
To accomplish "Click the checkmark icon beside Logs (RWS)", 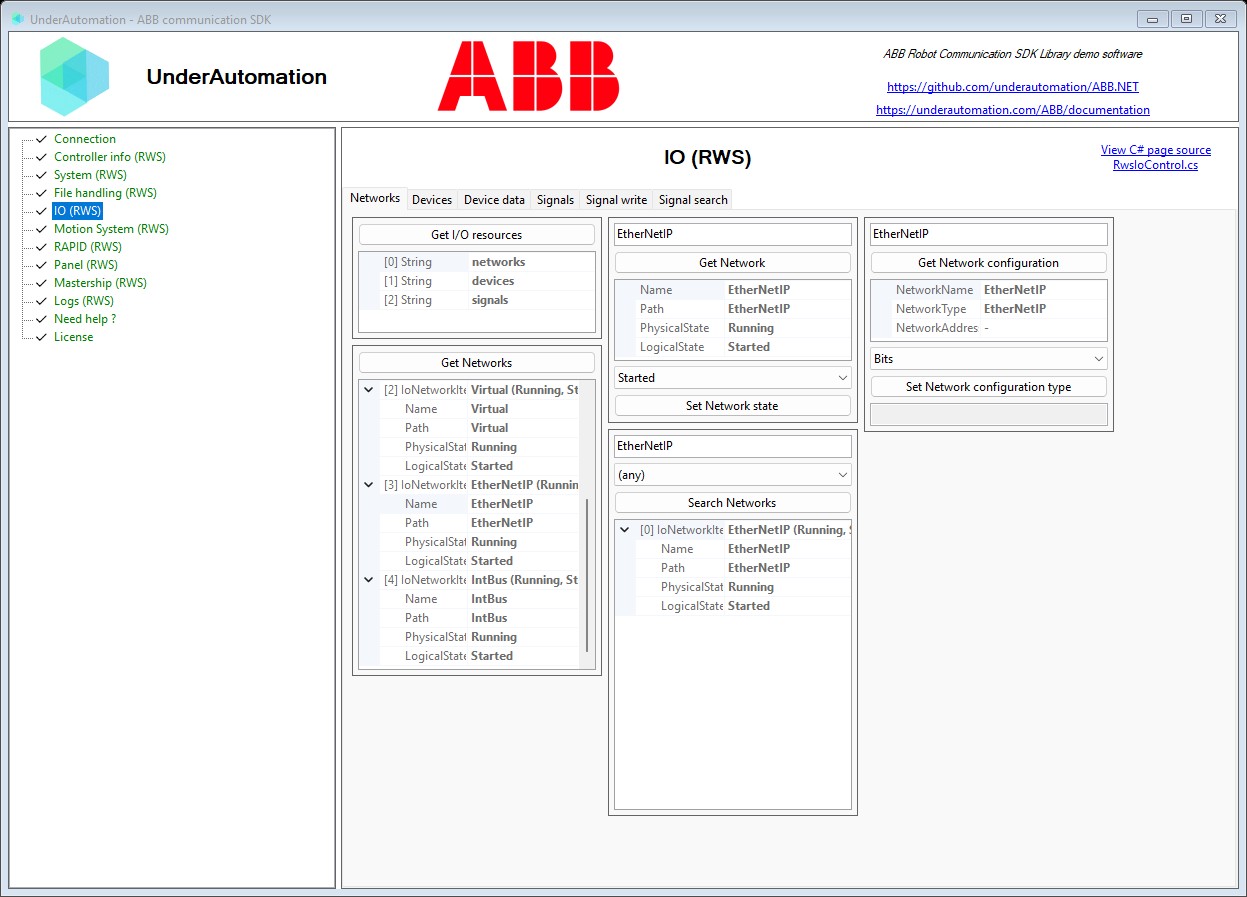I will (41, 301).
